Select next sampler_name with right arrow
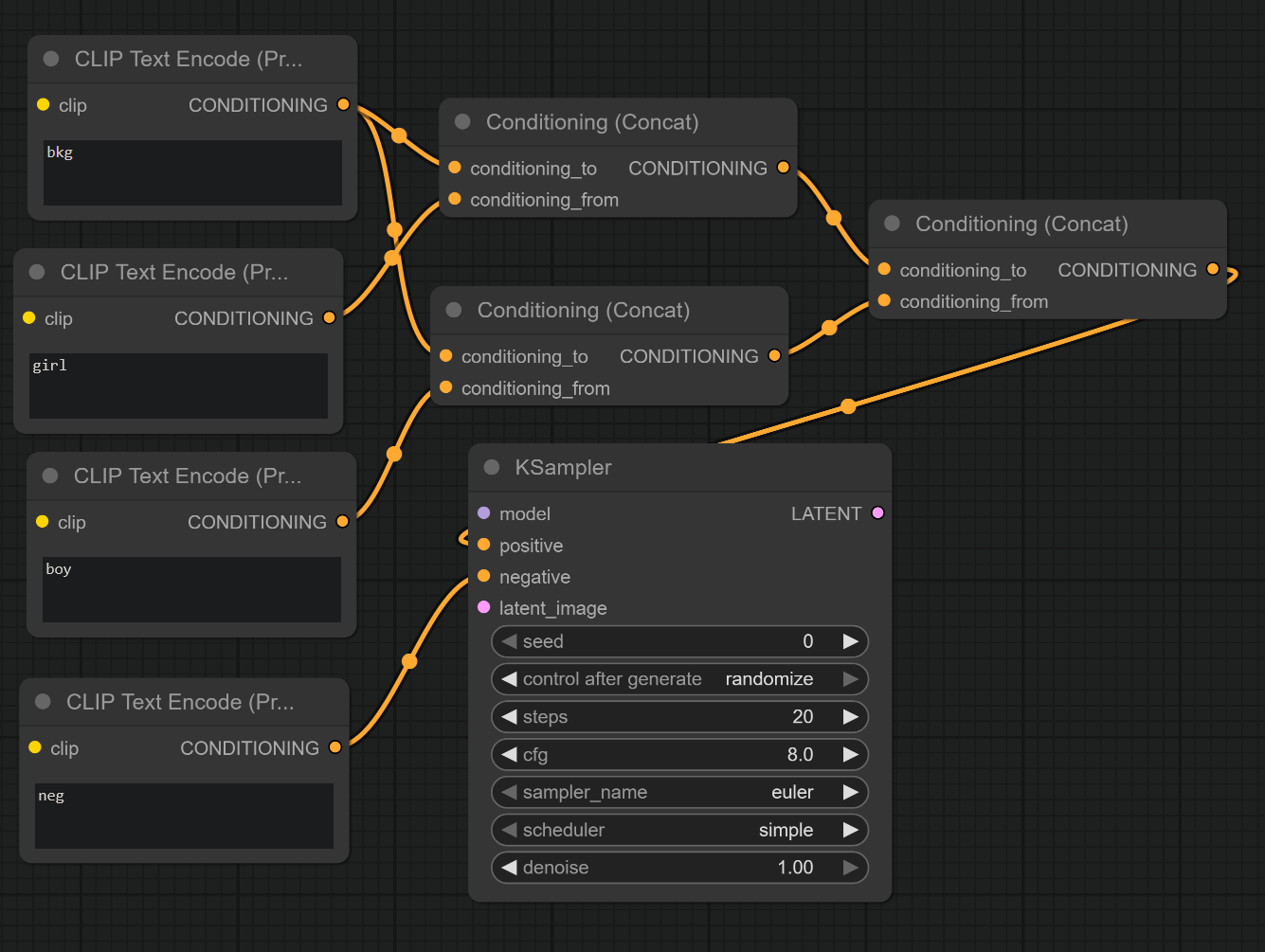1265x952 pixels. tap(850, 792)
